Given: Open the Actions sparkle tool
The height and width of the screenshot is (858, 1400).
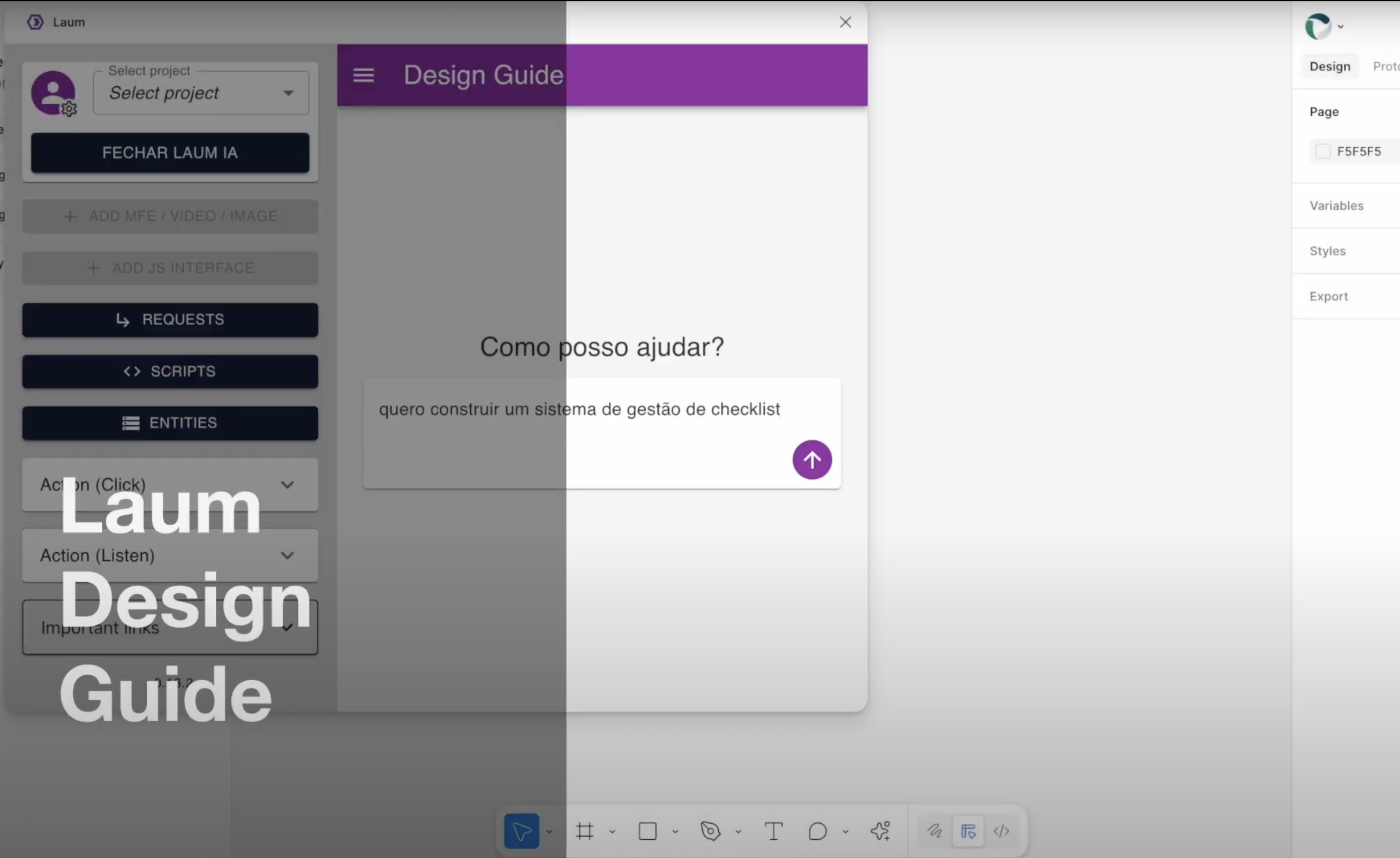Looking at the screenshot, I should point(880,831).
